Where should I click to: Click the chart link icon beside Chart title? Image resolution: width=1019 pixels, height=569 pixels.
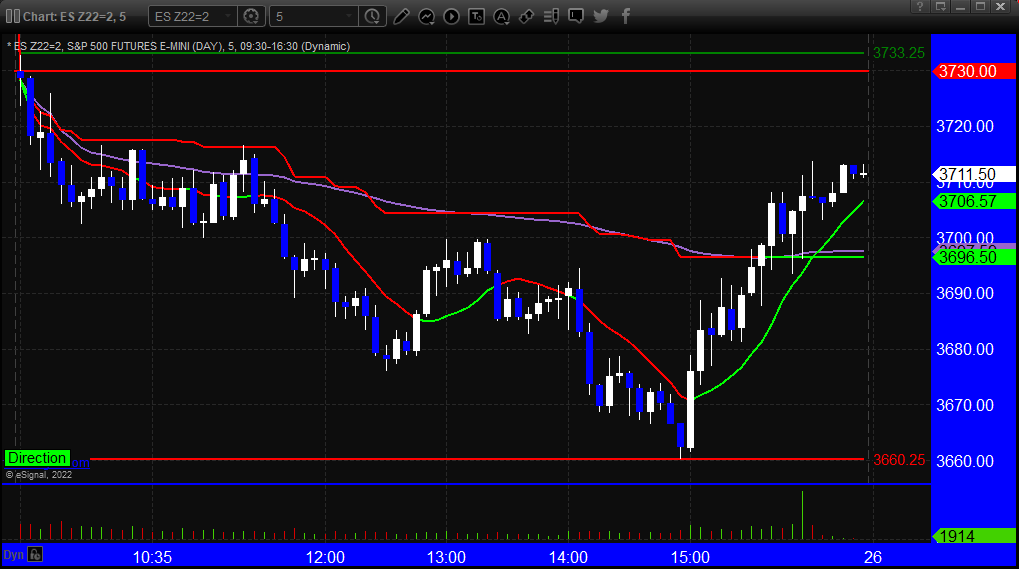point(12,16)
